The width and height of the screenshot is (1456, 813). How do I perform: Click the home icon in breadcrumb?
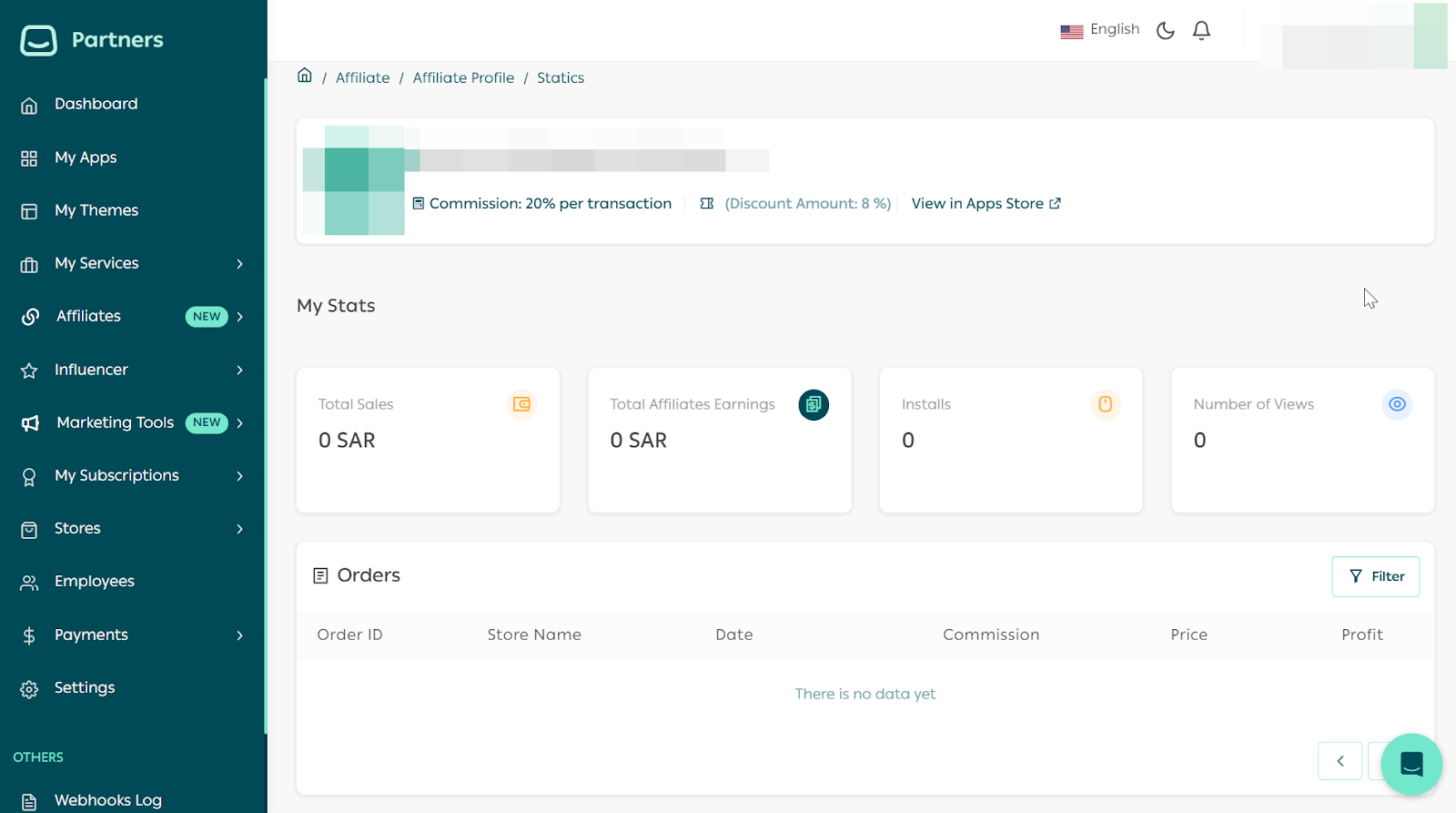tap(305, 76)
